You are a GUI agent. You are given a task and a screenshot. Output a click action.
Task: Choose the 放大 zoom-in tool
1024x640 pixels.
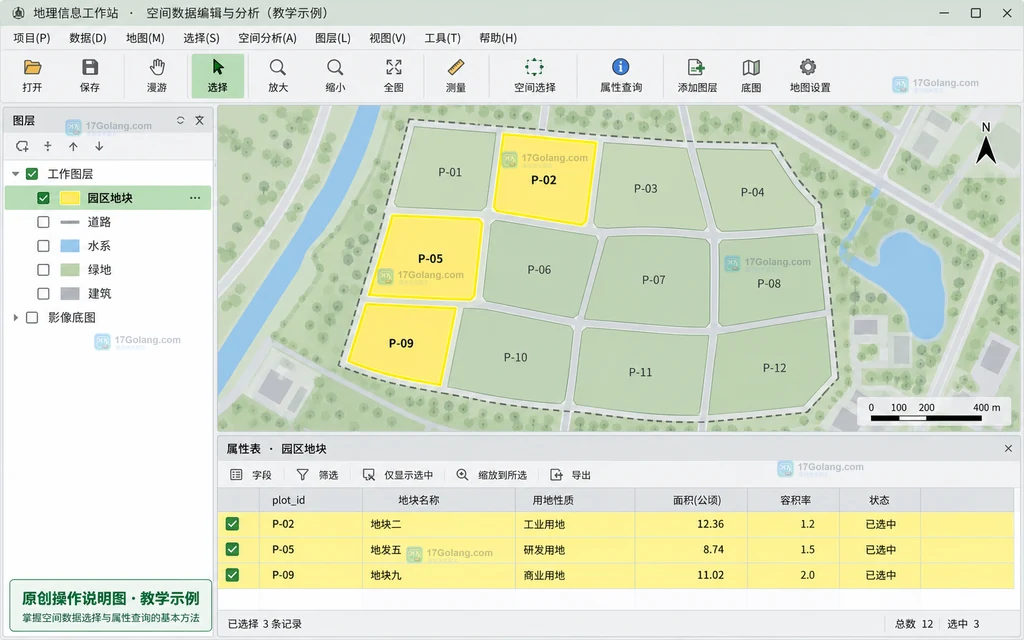pyautogui.click(x=278, y=76)
